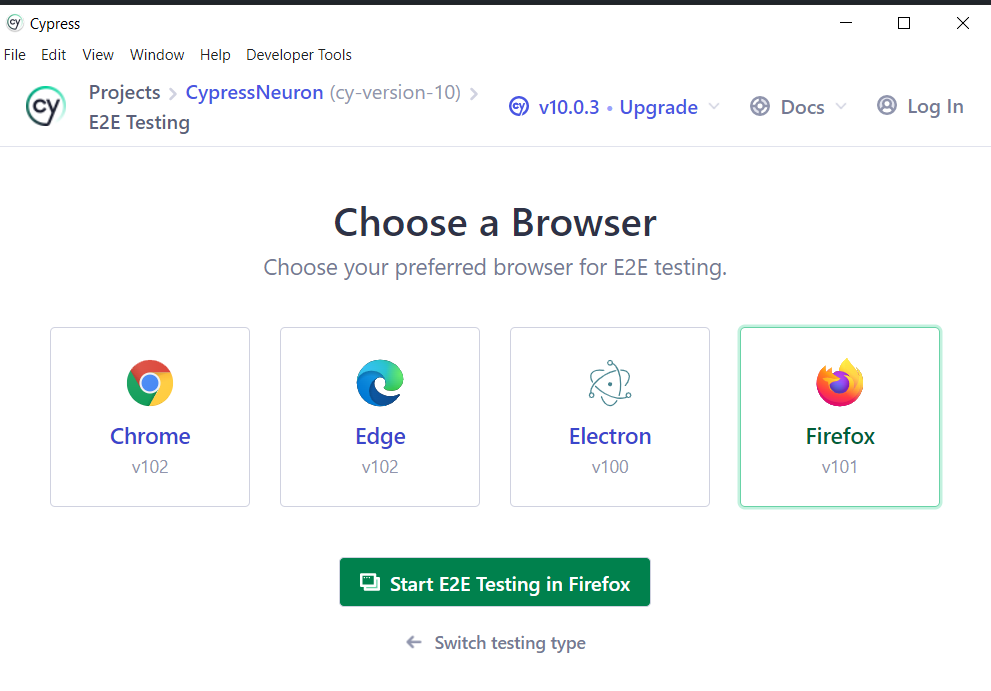Open the Developer Tools menu
The width and height of the screenshot is (991, 691).
pyautogui.click(x=298, y=55)
